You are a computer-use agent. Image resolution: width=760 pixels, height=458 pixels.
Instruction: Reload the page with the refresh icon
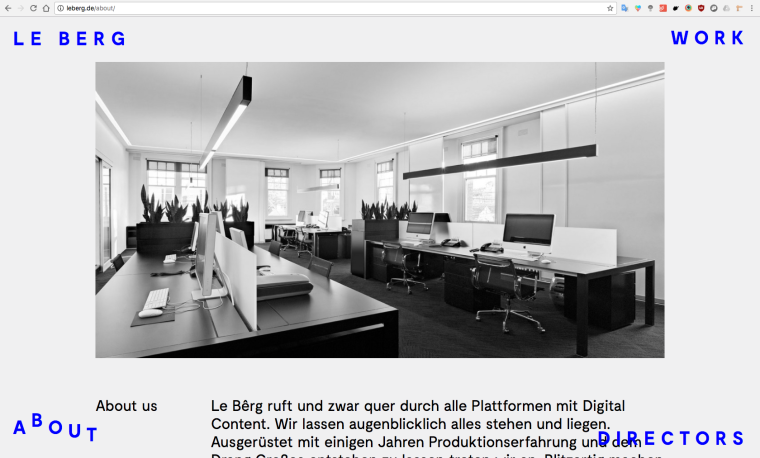[33, 8]
